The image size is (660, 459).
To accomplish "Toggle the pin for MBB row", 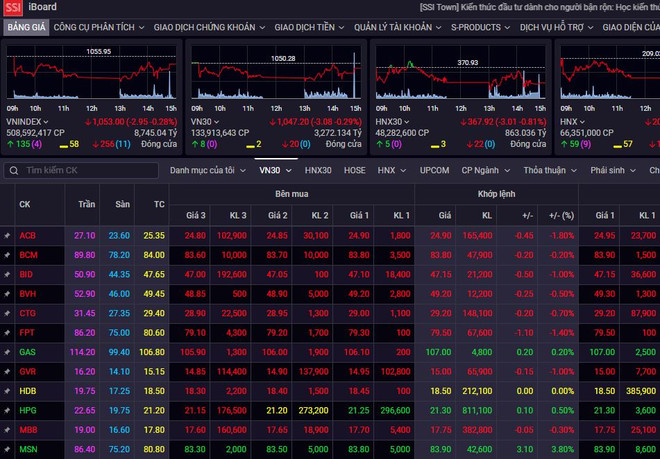I will click(x=7, y=429).
